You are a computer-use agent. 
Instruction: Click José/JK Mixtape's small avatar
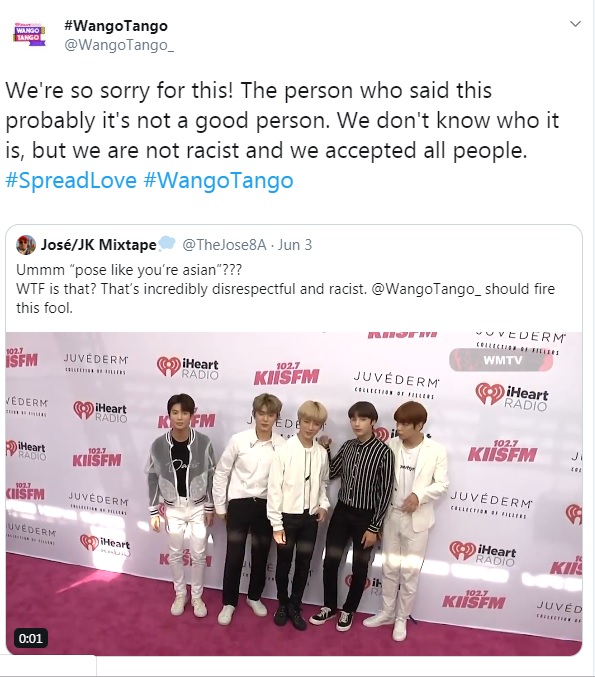(26, 245)
